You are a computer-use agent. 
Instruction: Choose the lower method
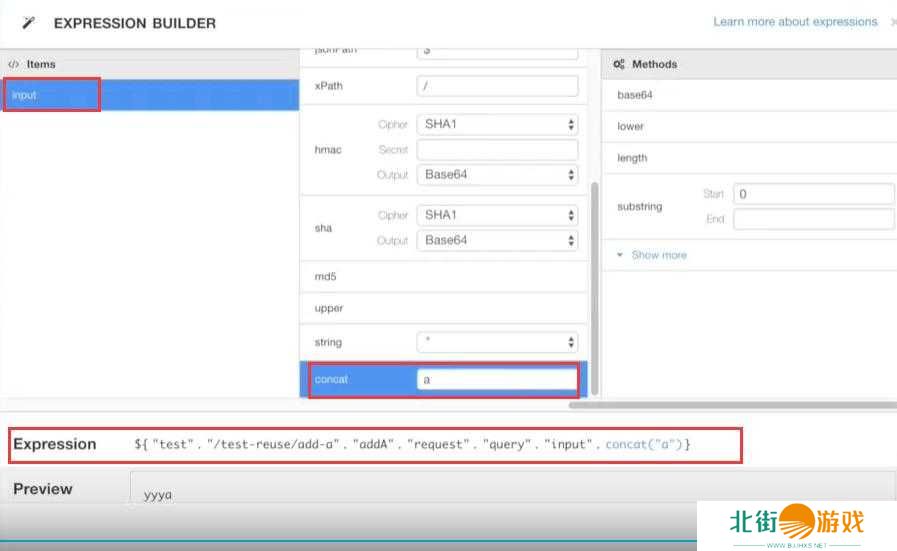pos(750,127)
